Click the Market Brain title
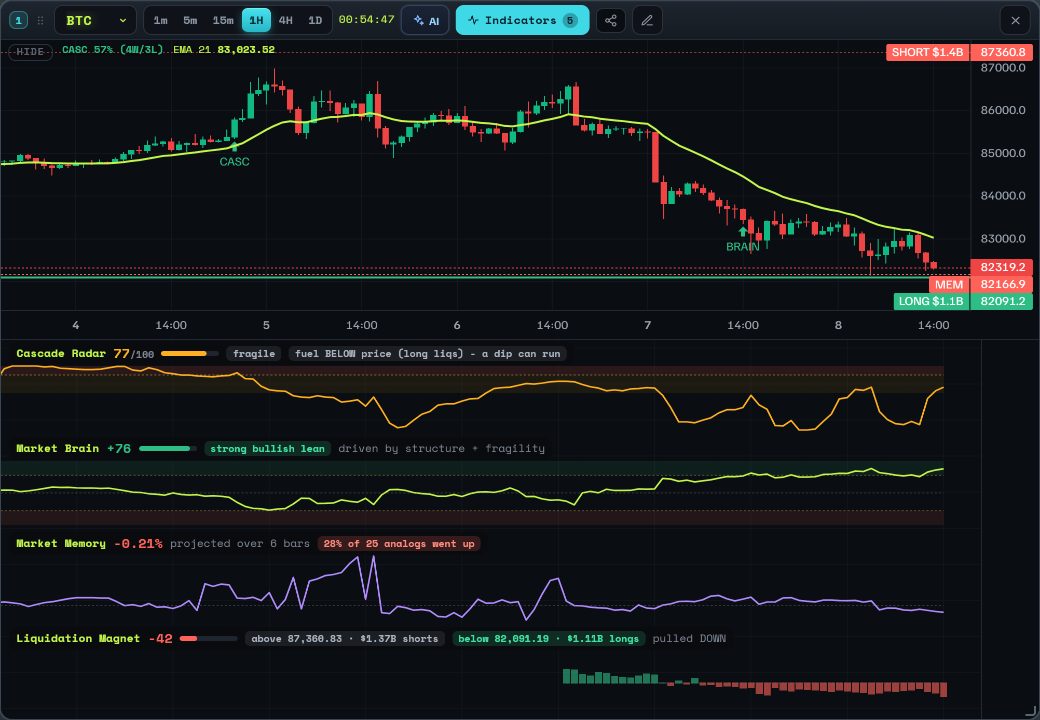The height and width of the screenshot is (720, 1040). point(57,448)
